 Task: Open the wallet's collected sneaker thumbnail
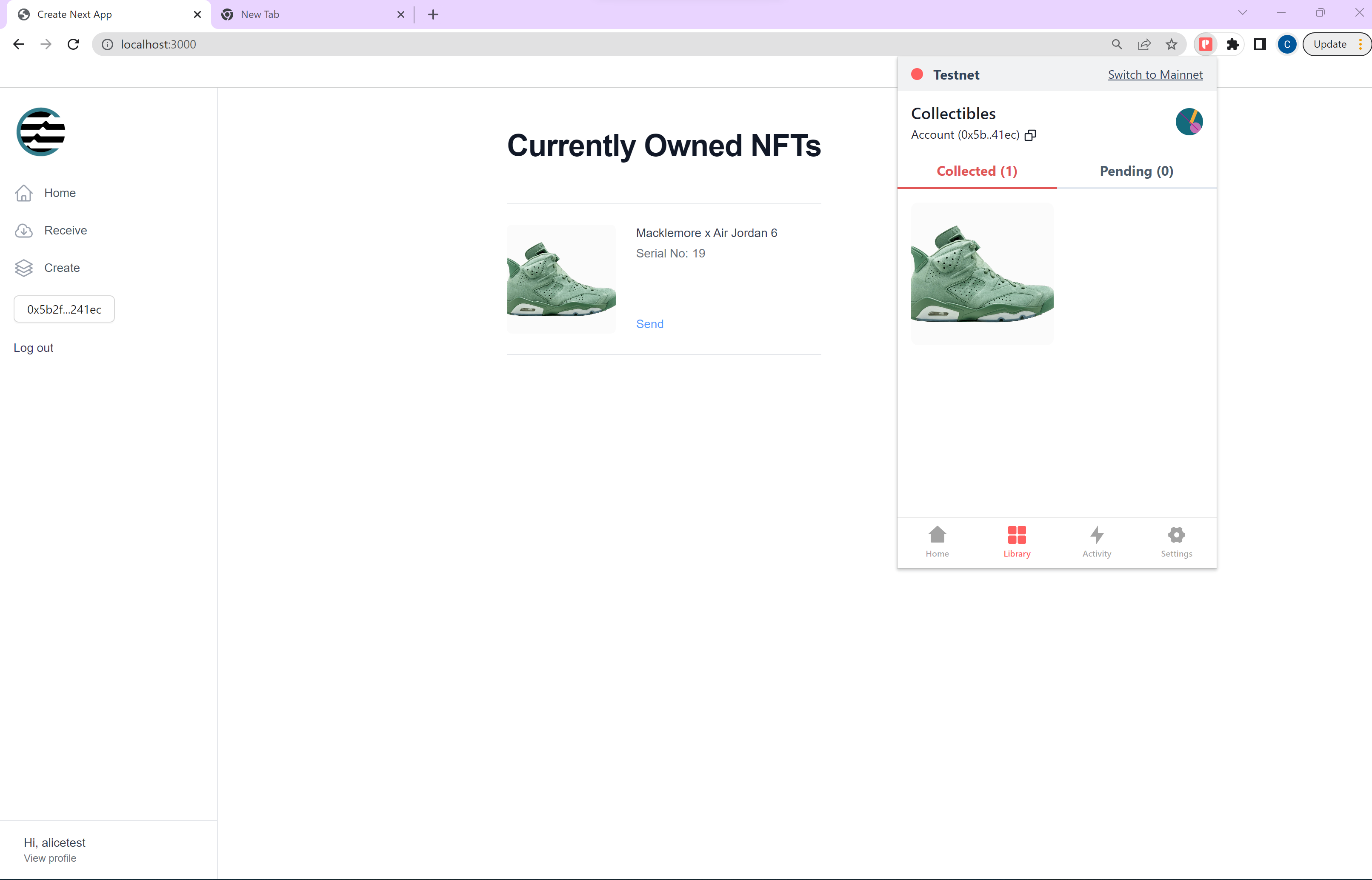[982, 273]
